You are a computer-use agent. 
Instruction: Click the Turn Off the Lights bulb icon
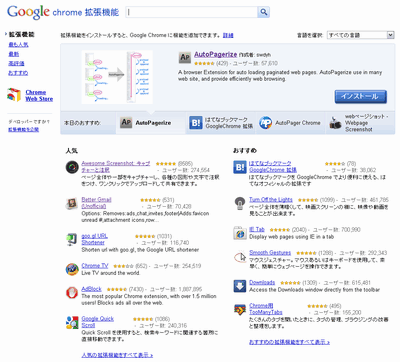pyautogui.click(x=240, y=203)
